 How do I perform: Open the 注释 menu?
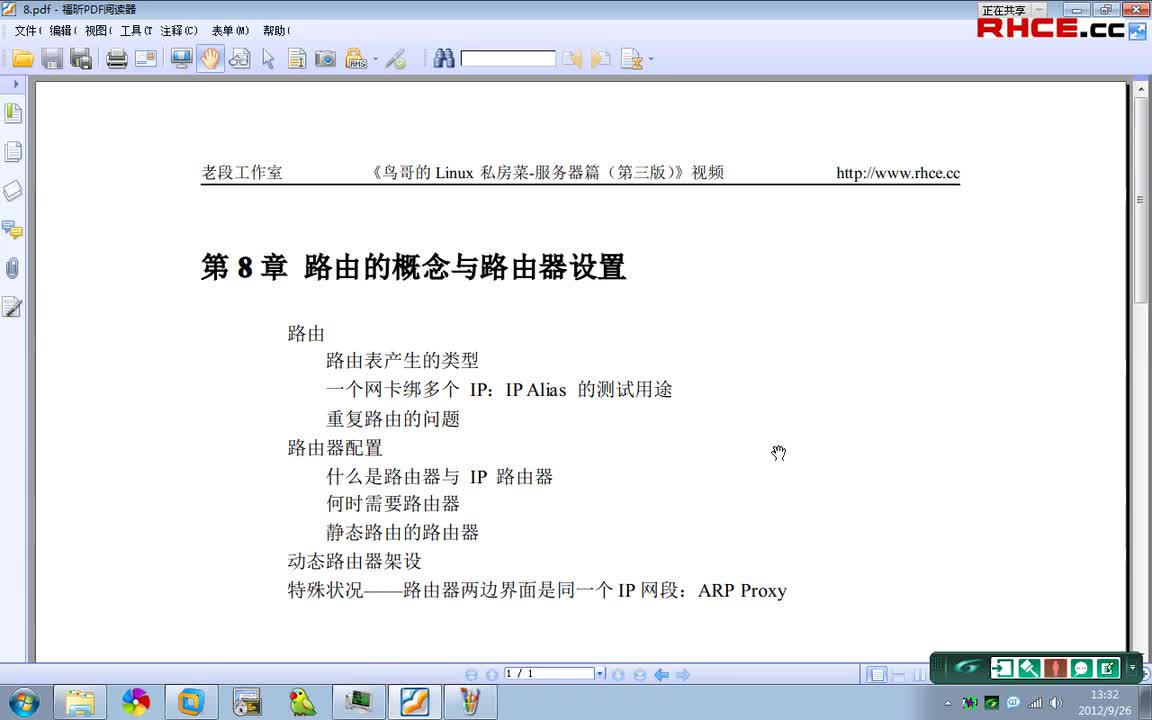[179, 31]
